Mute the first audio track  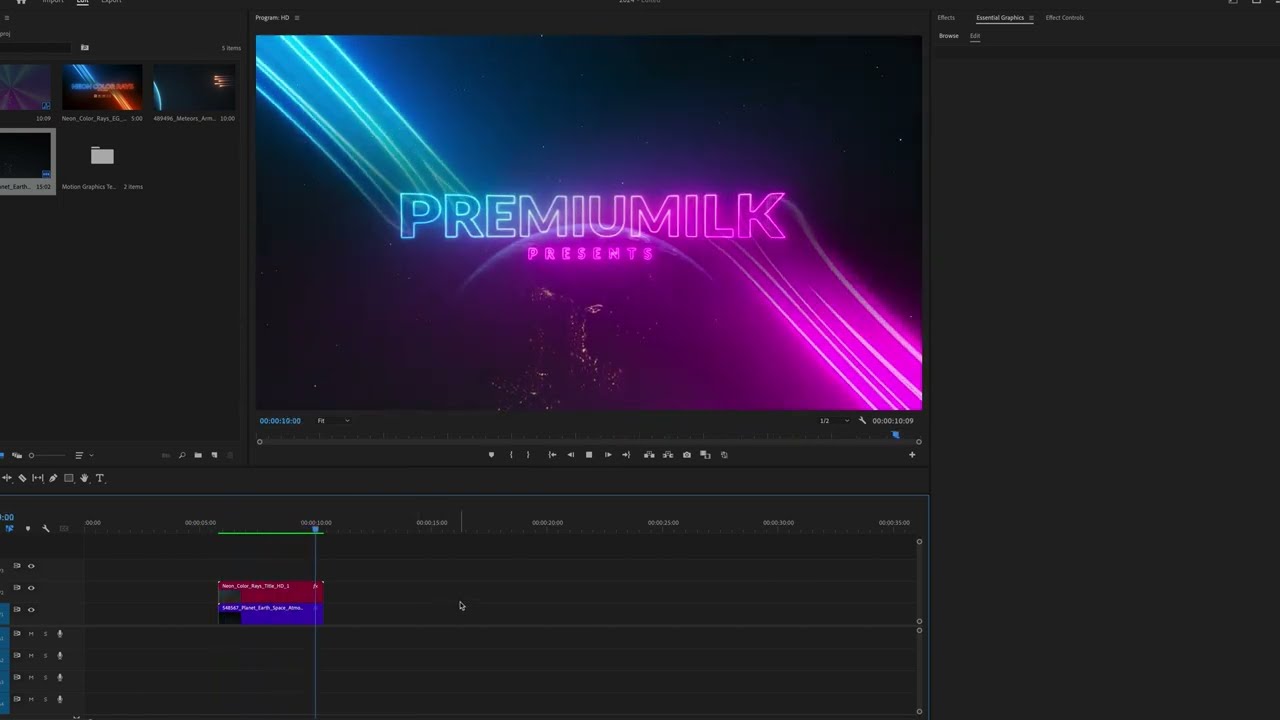click(x=31, y=634)
